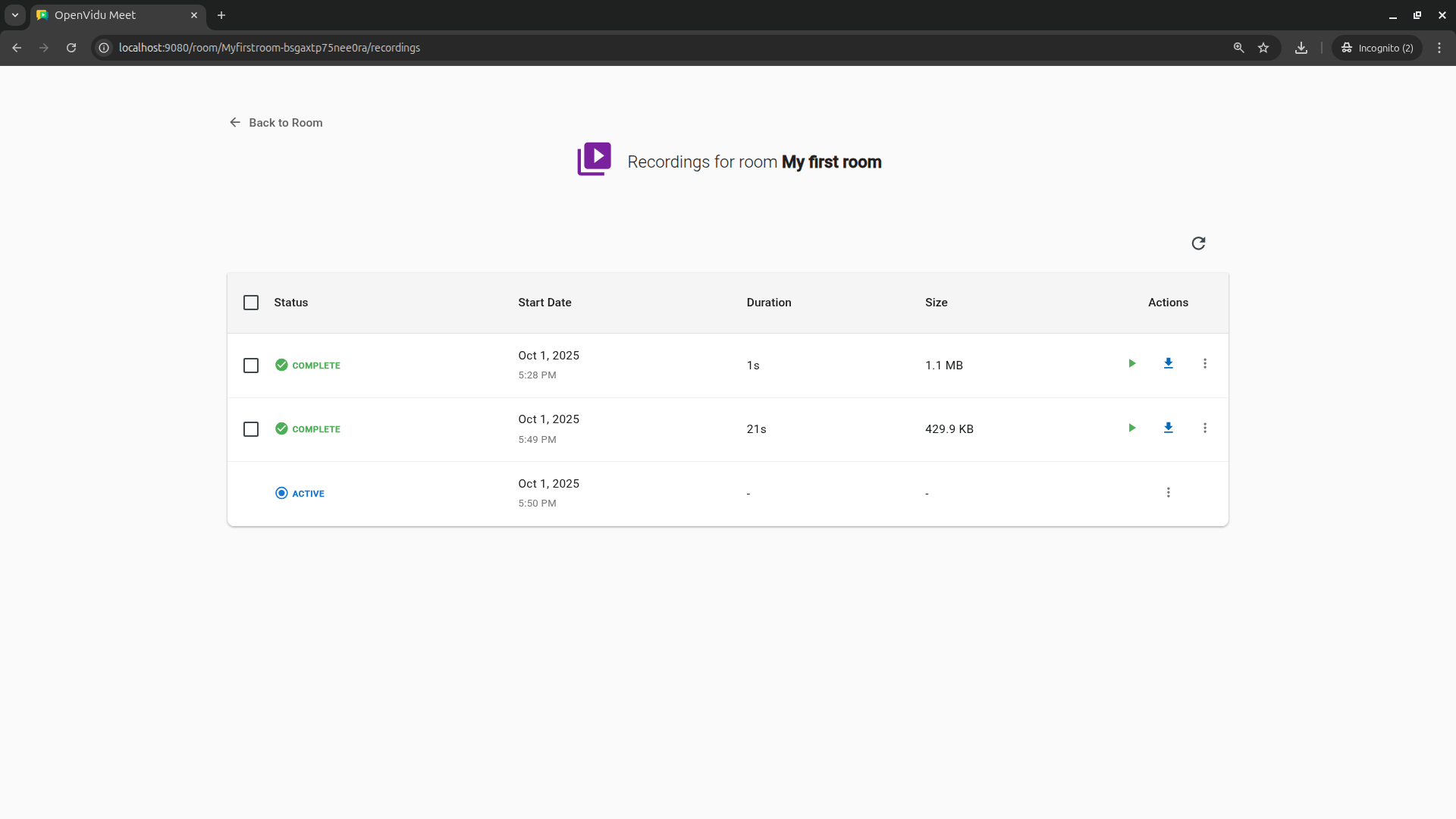Refresh the recordings list
The width and height of the screenshot is (1456, 819).
click(x=1198, y=243)
